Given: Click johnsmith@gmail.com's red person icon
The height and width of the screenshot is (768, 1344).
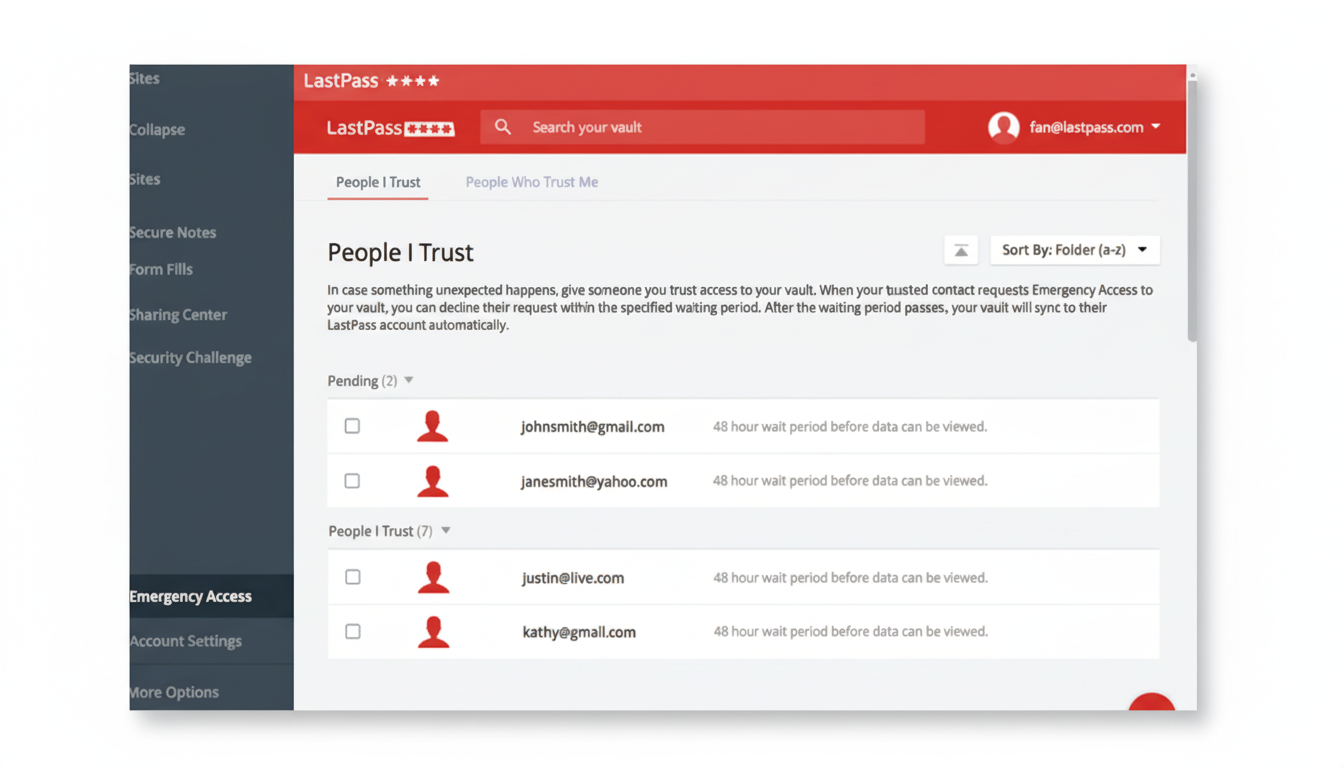Looking at the screenshot, I should (x=432, y=426).
